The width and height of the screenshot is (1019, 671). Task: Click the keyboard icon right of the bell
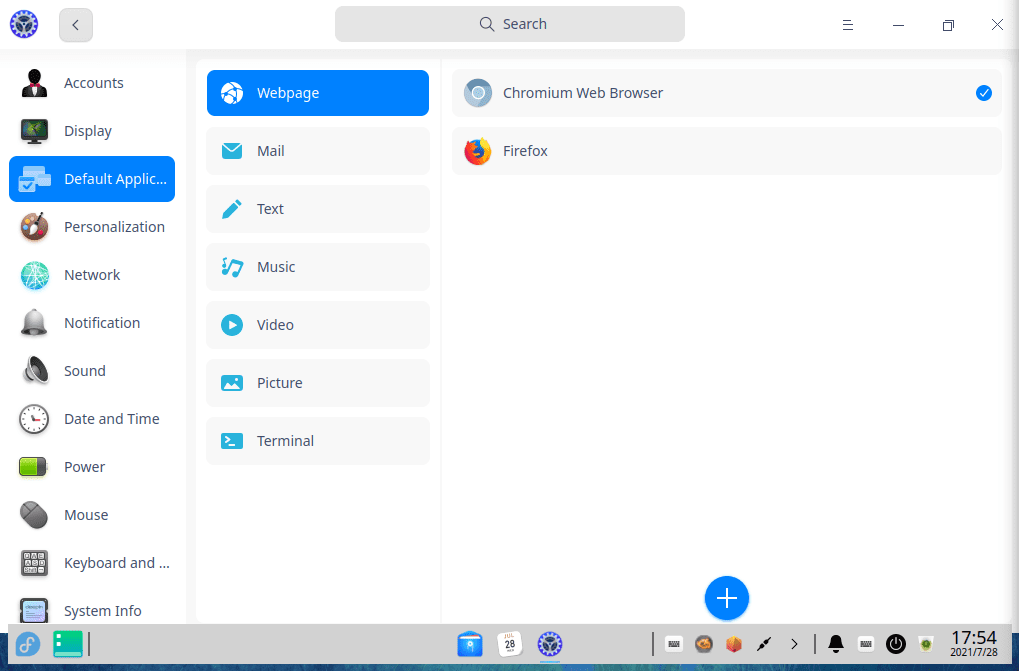(x=866, y=644)
